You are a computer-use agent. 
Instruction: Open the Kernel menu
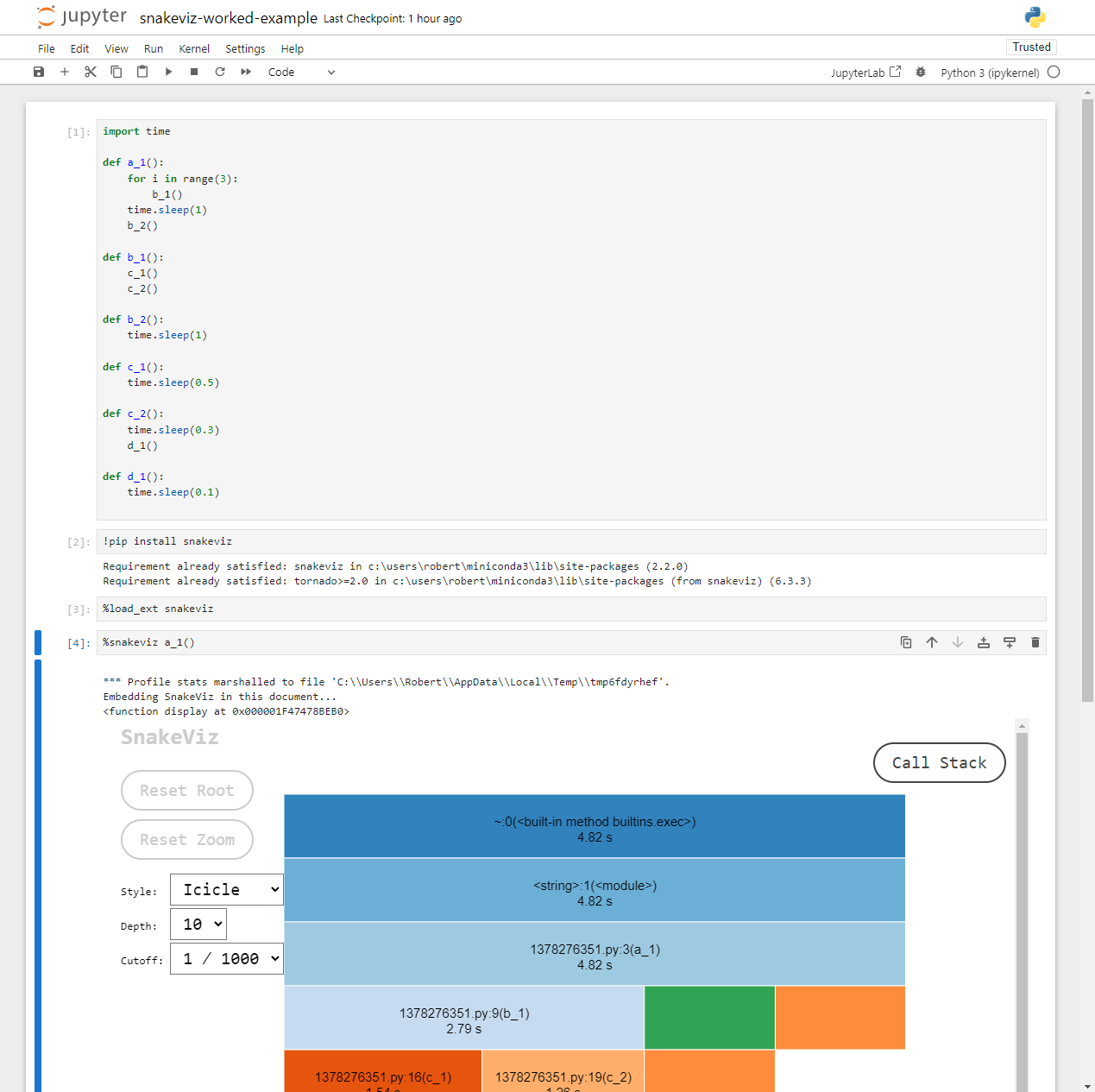click(x=194, y=49)
